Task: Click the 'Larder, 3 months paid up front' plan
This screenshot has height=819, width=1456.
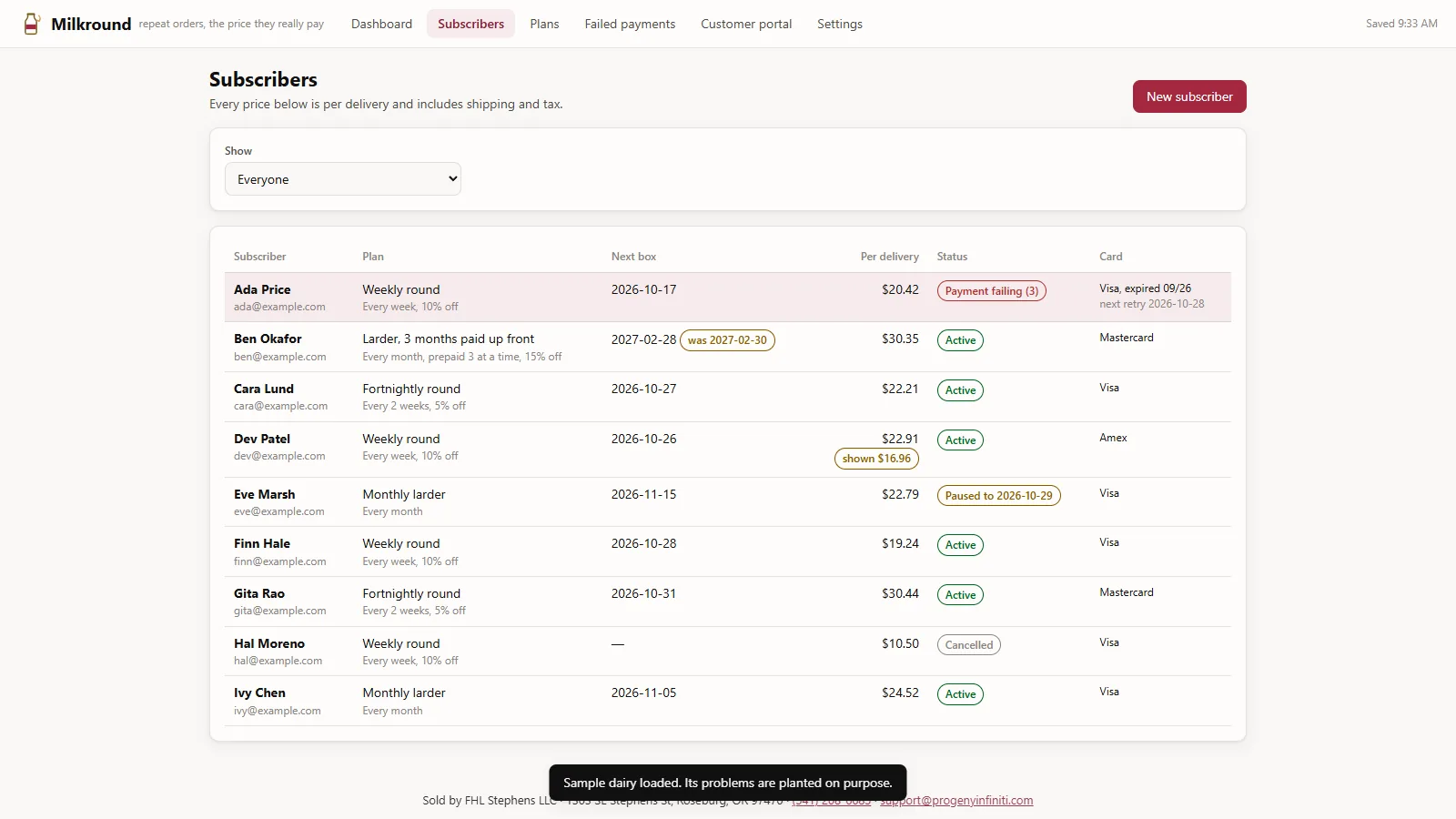Action: pos(449,339)
